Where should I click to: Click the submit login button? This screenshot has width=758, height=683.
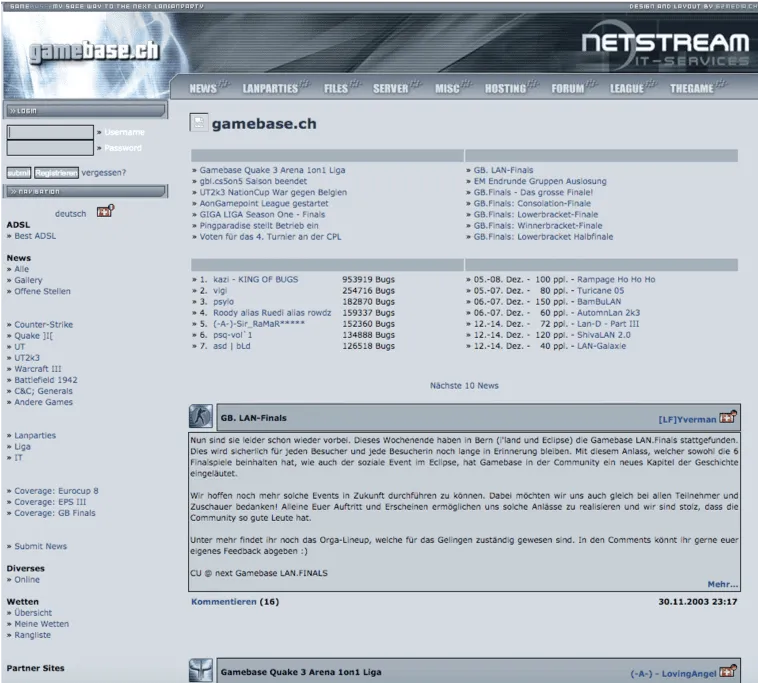(x=19, y=173)
